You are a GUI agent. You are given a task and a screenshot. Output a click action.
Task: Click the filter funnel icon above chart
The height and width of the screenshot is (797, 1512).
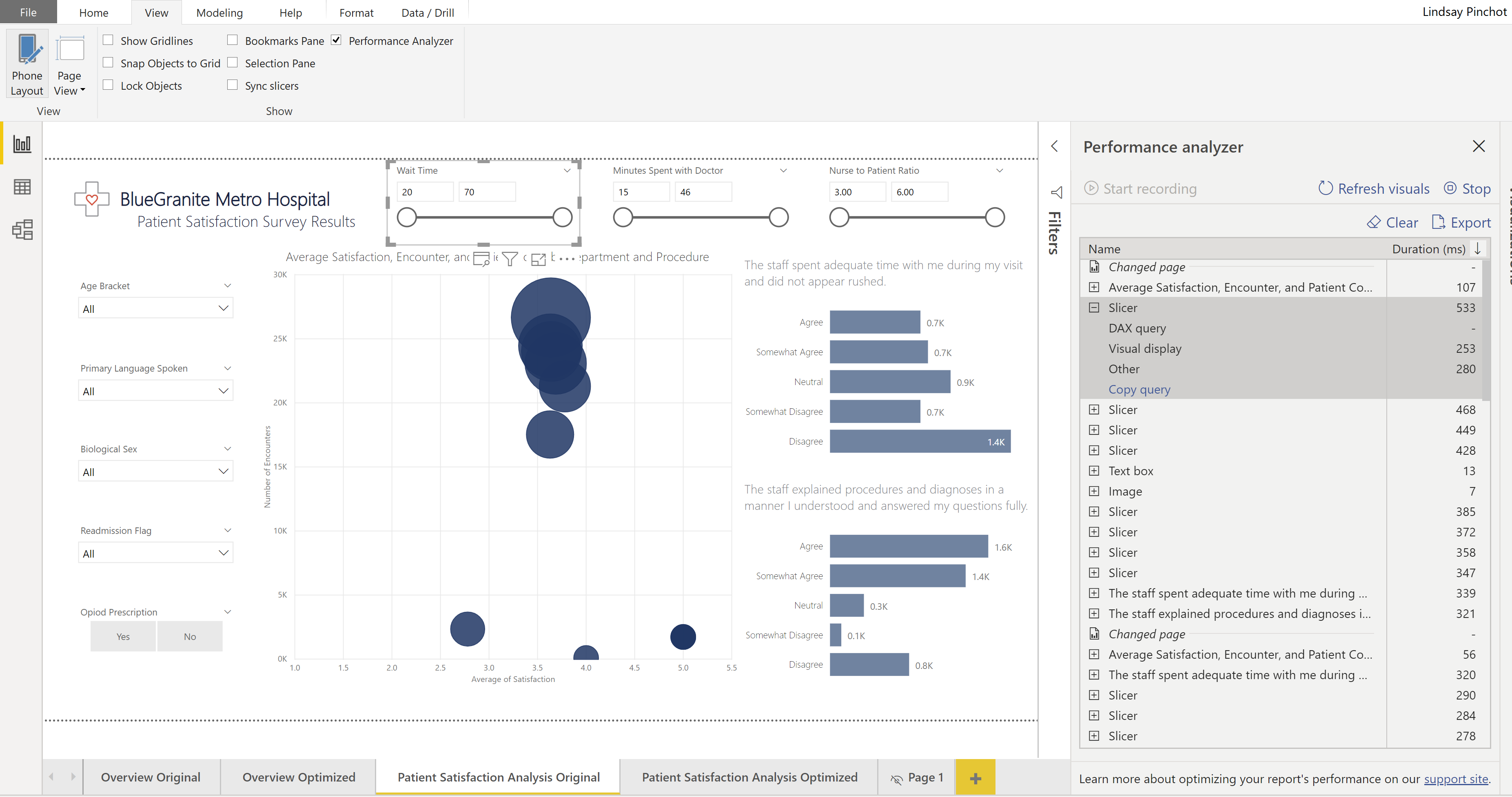pos(510,259)
